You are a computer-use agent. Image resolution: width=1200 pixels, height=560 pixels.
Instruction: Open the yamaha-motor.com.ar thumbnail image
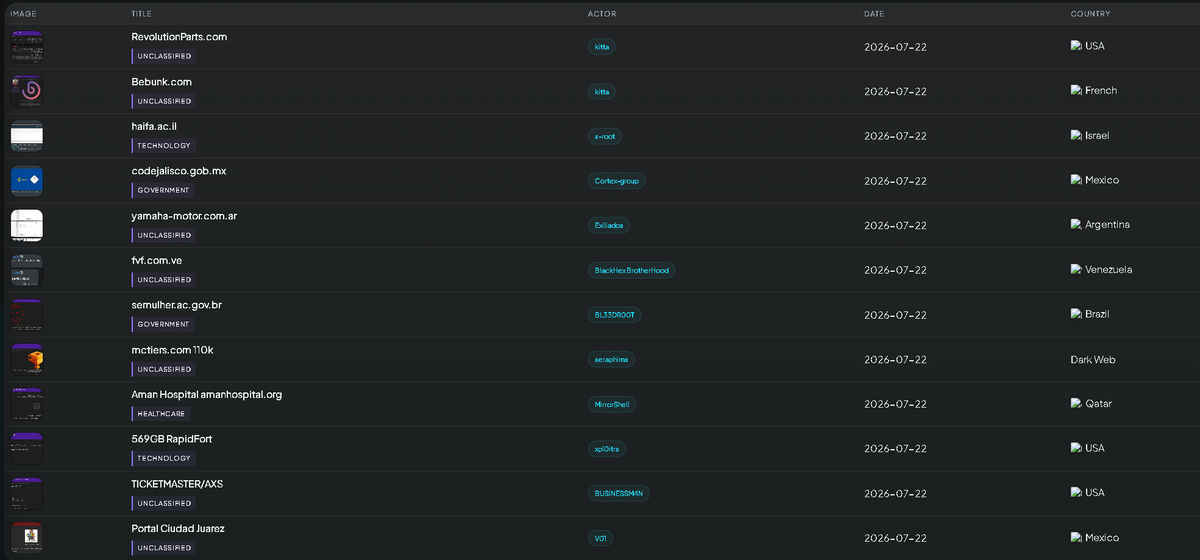[27, 225]
